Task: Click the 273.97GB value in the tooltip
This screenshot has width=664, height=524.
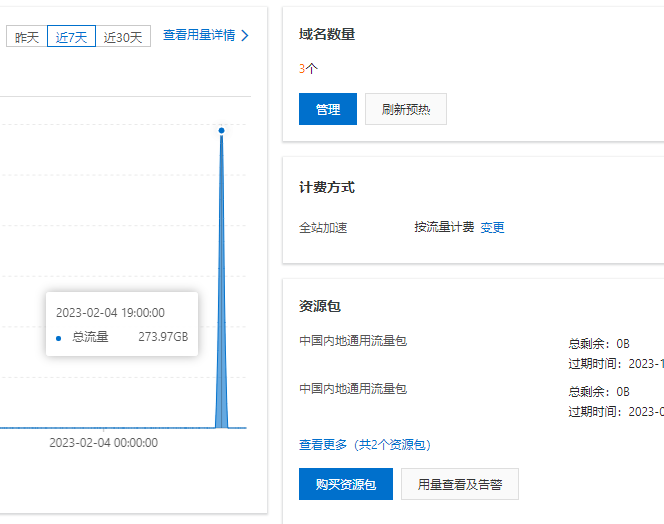Action: point(162,338)
